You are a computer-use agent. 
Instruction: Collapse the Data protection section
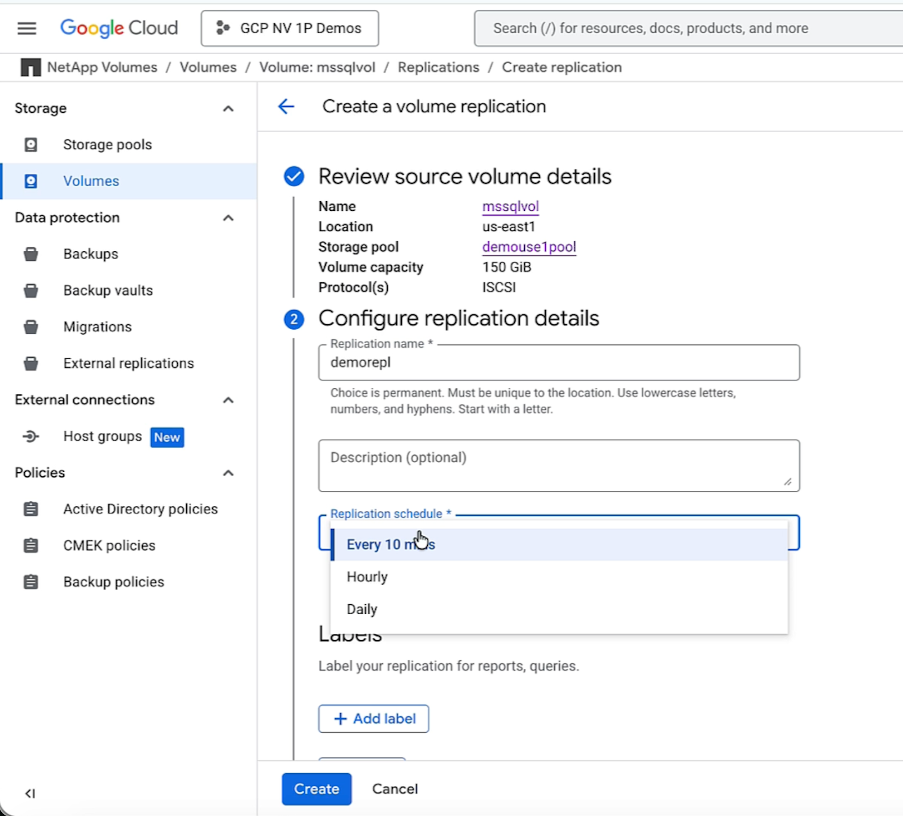228,218
